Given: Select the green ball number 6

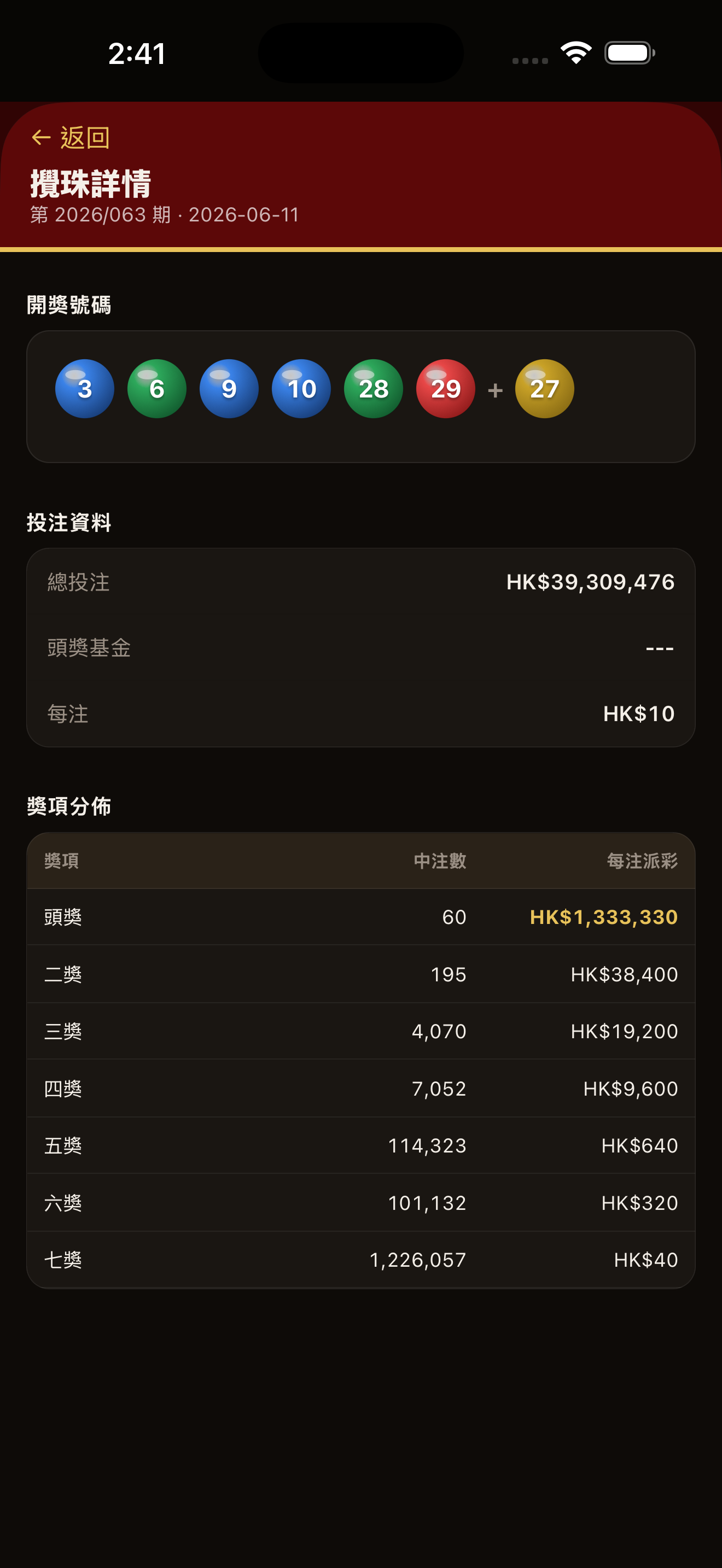Looking at the screenshot, I should pos(156,388).
